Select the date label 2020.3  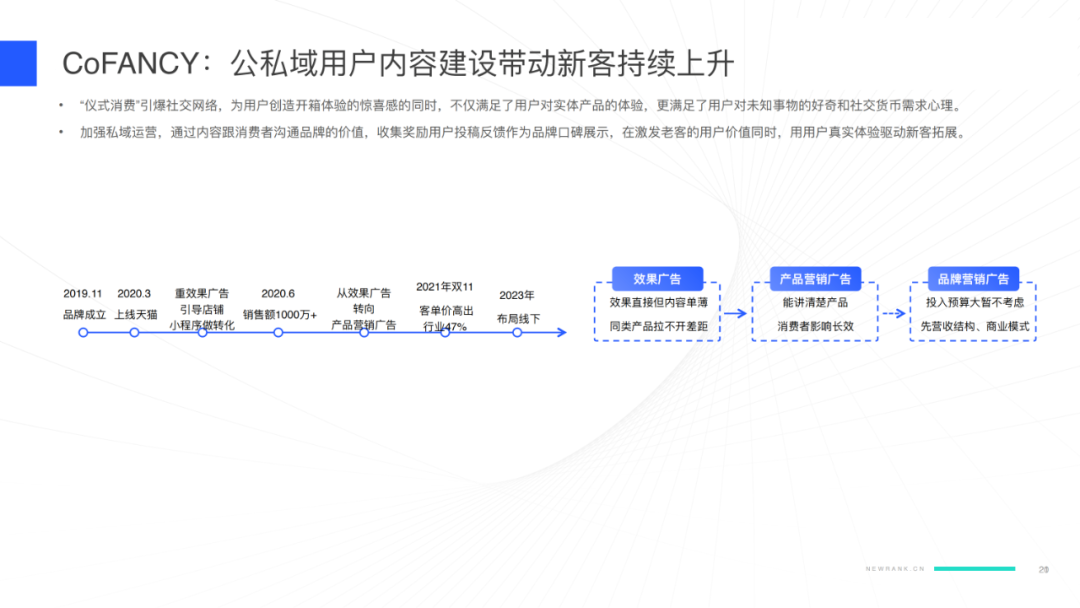[x=134, y=293]
